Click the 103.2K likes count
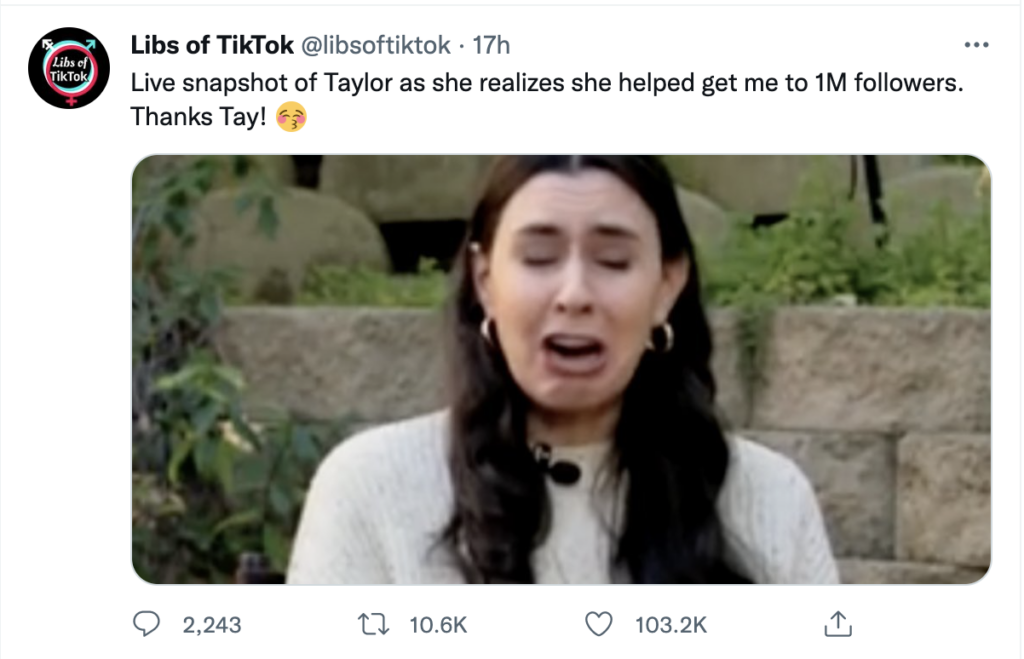 click(671, 626)
